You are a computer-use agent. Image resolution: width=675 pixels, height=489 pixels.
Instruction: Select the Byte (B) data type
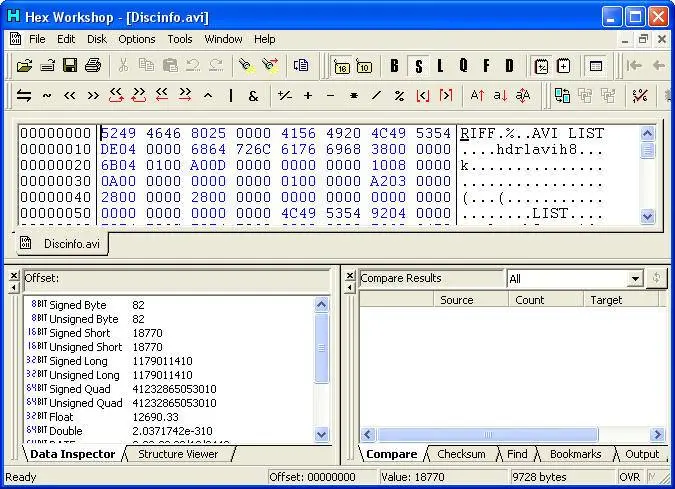coord(394,66)
